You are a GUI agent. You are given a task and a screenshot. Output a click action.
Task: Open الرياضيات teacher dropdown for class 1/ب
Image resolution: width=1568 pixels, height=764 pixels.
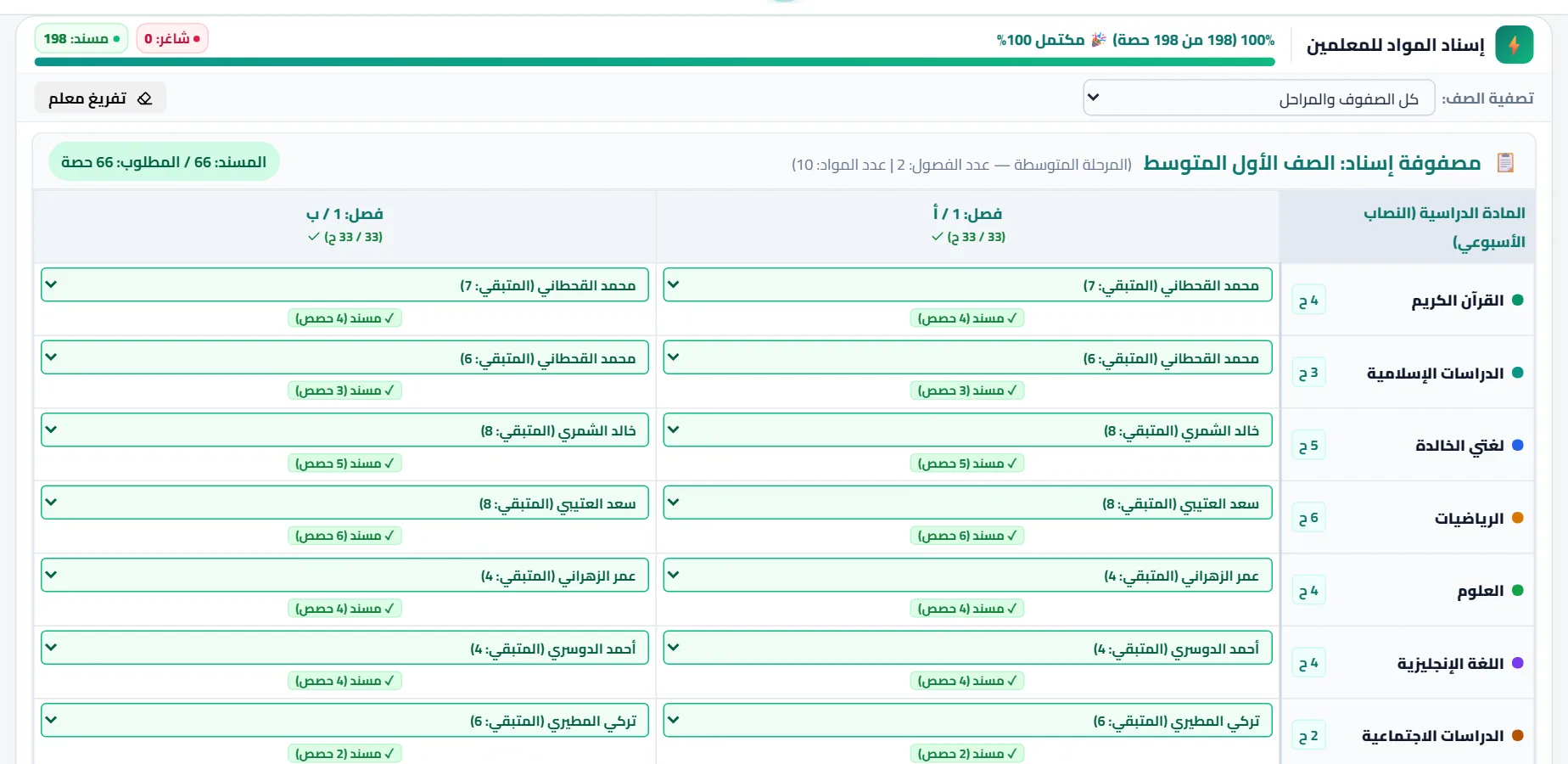(344, 503)
